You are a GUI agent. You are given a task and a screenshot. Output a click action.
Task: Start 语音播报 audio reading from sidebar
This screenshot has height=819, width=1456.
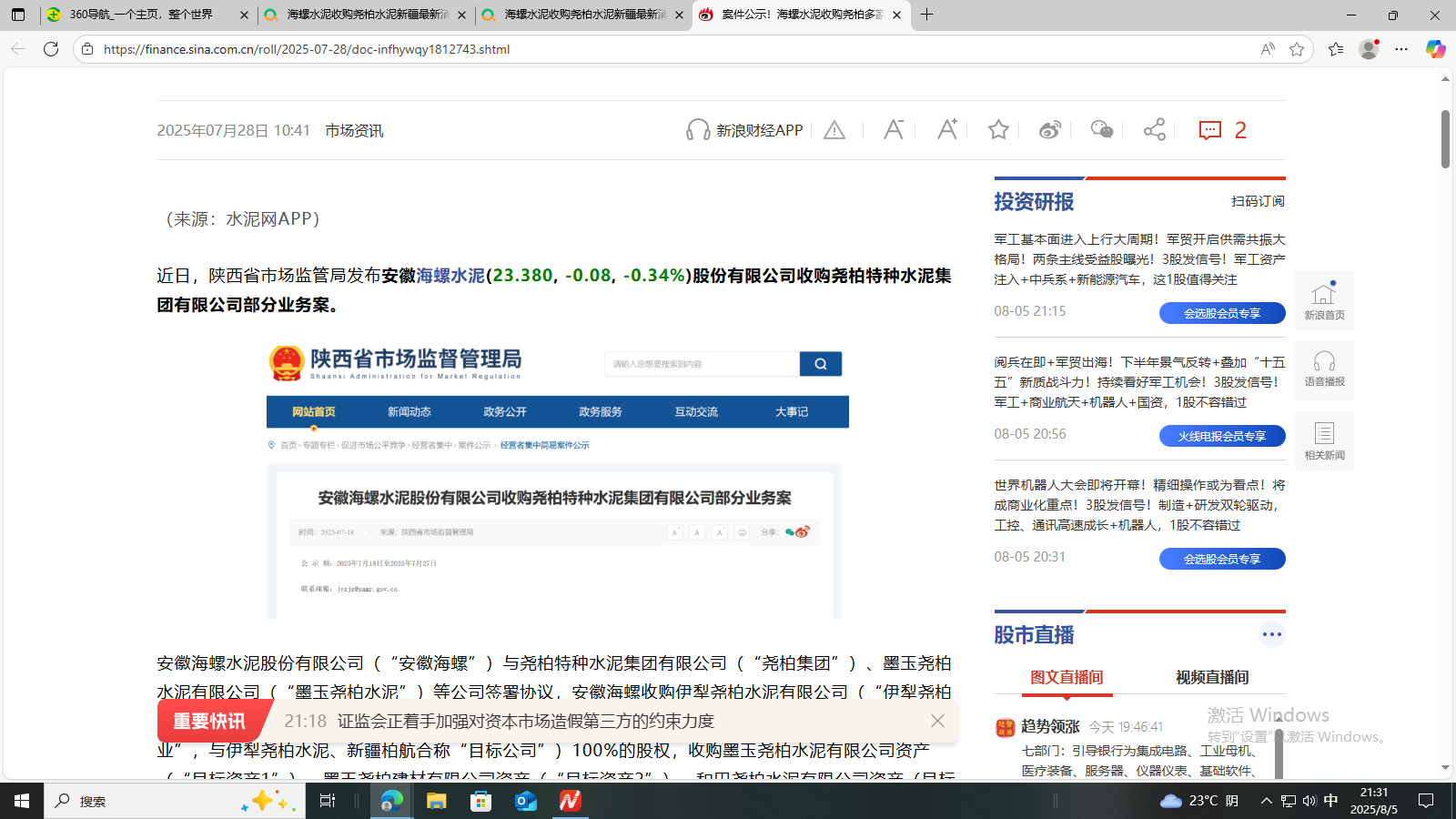tap(1324, 369)
